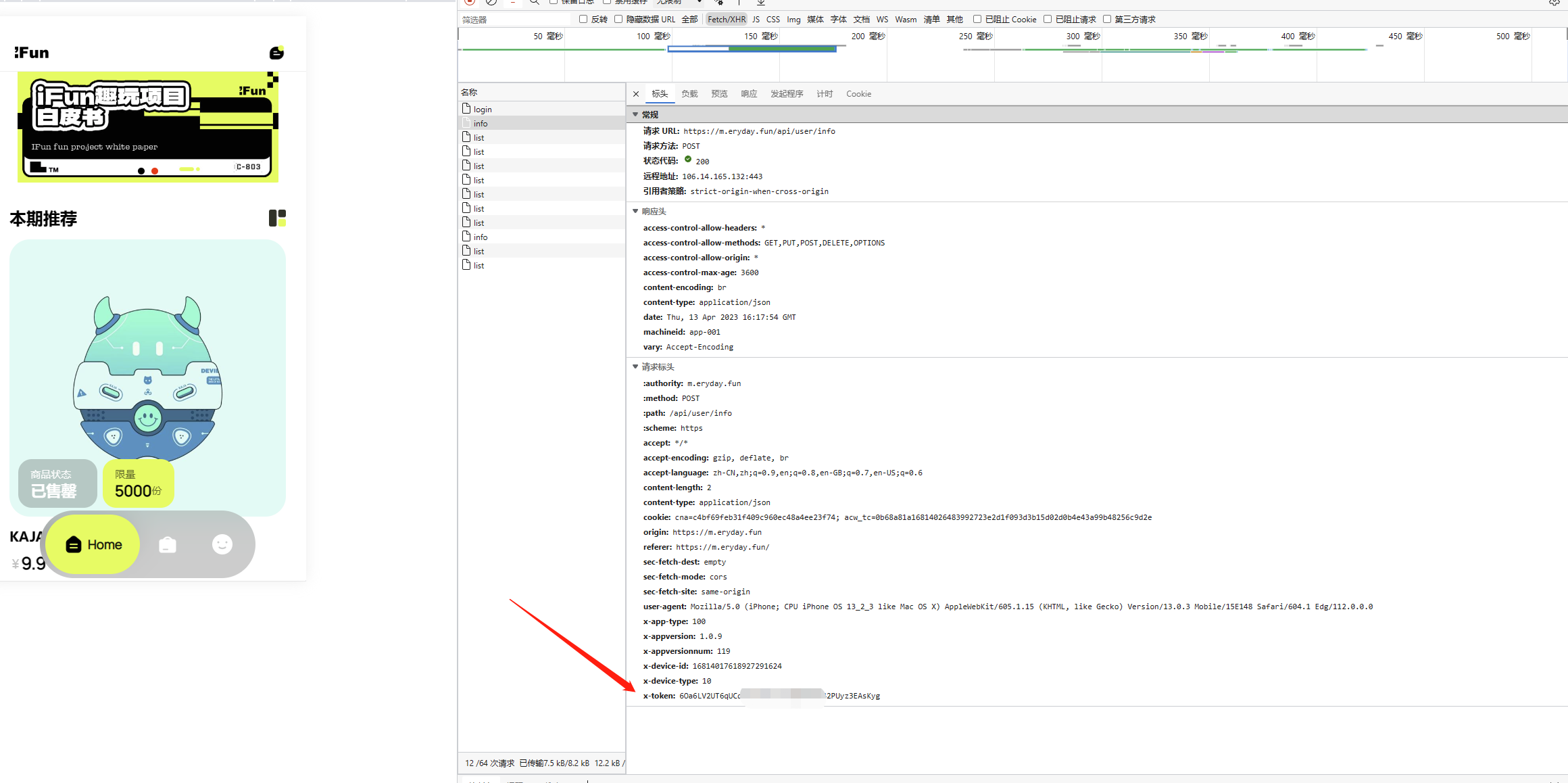
Task: Click the search magnifier icon in the network toolbar
Action: click(534, 3)
